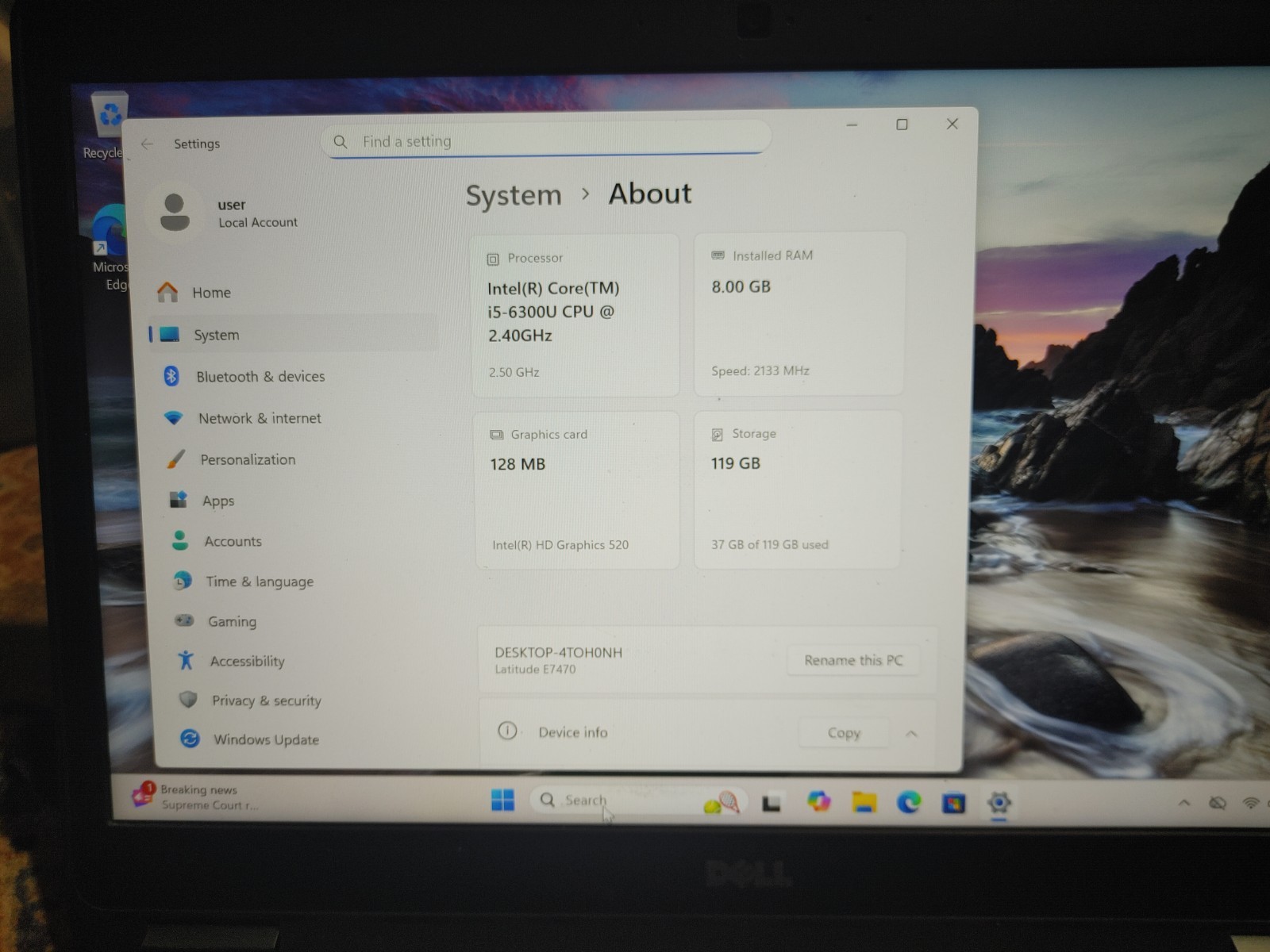Click the Apps icon in the sidebar
The width and height of the screenshot is (1270, 952).
tap(178, 499)
